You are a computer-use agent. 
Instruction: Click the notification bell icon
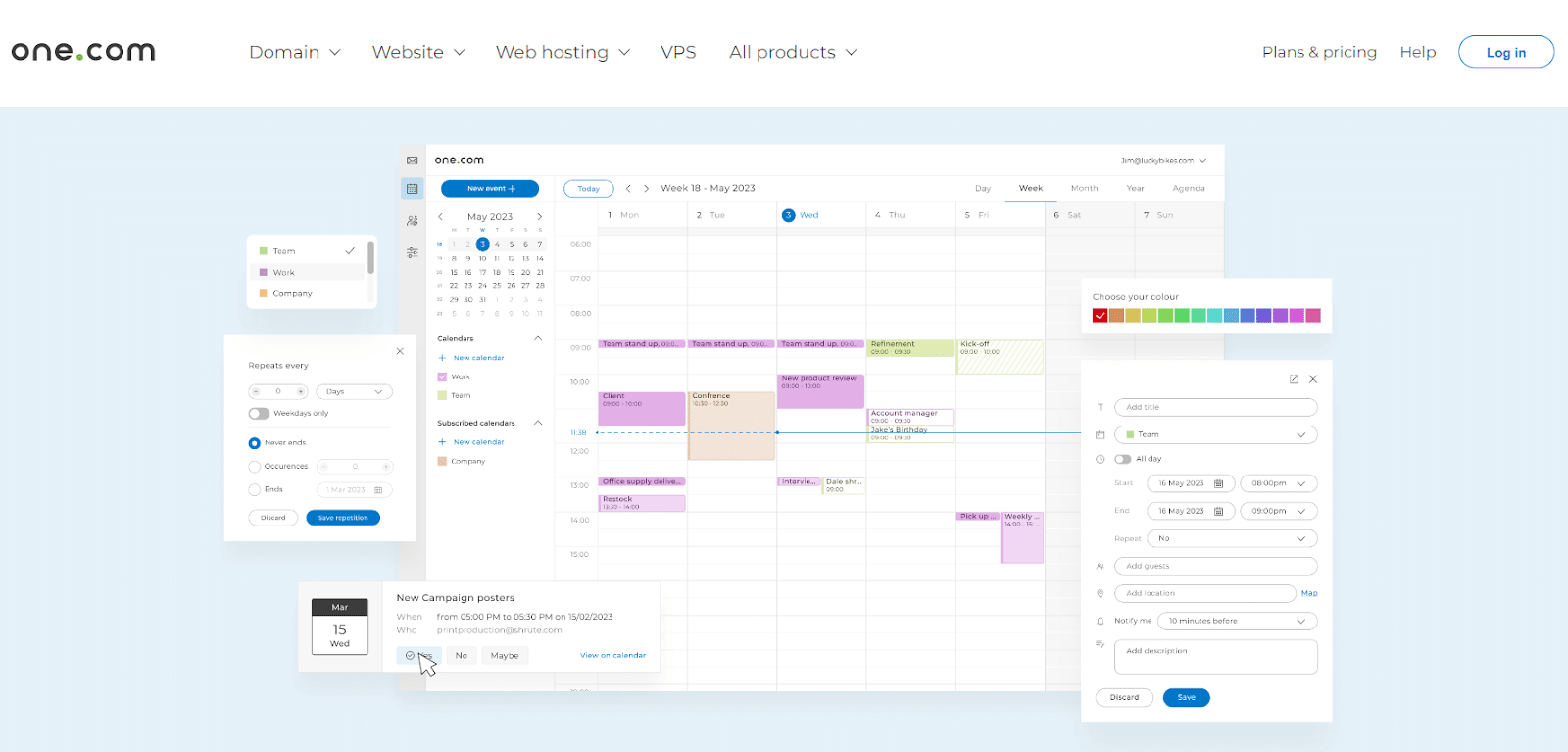pos(1101,621)
